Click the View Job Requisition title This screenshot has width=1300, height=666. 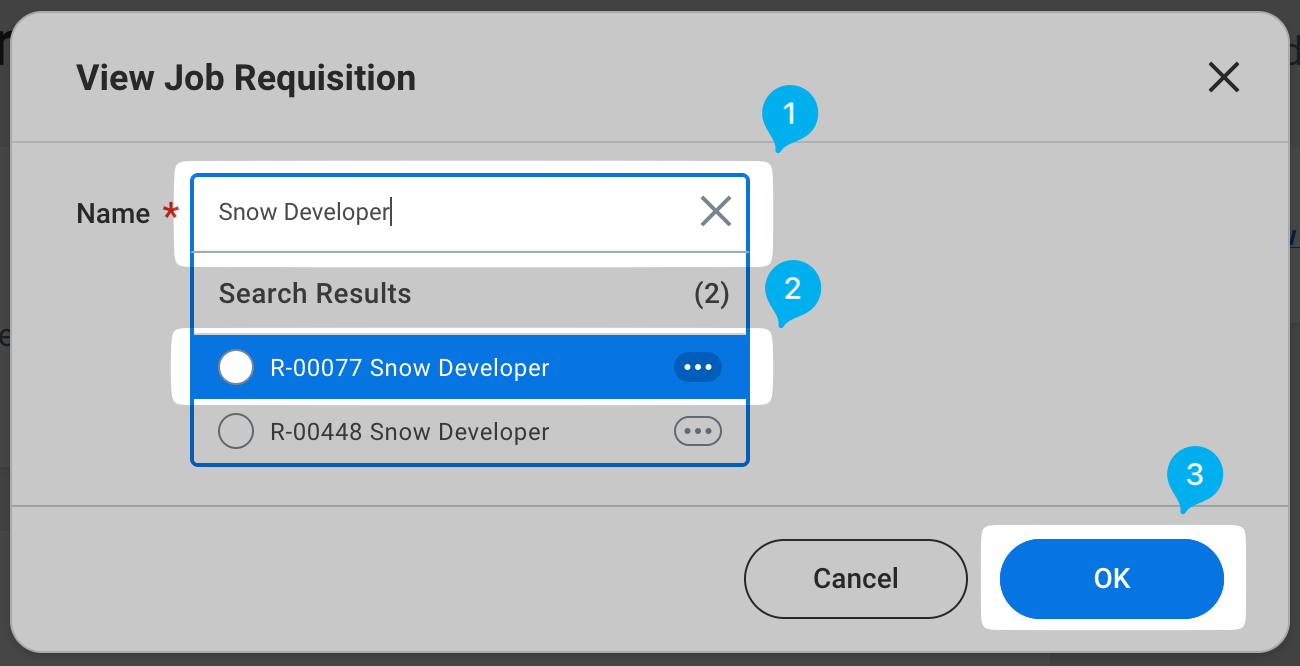246,78
